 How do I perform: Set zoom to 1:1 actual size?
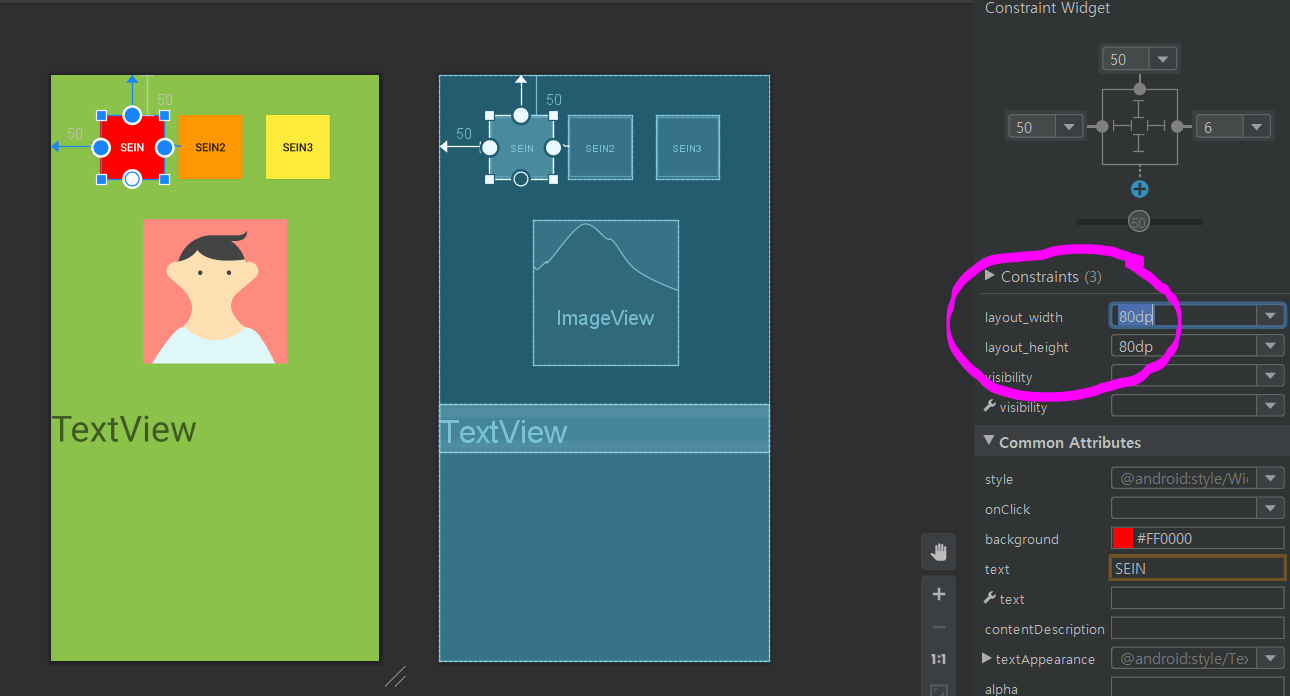coord(938,659)
